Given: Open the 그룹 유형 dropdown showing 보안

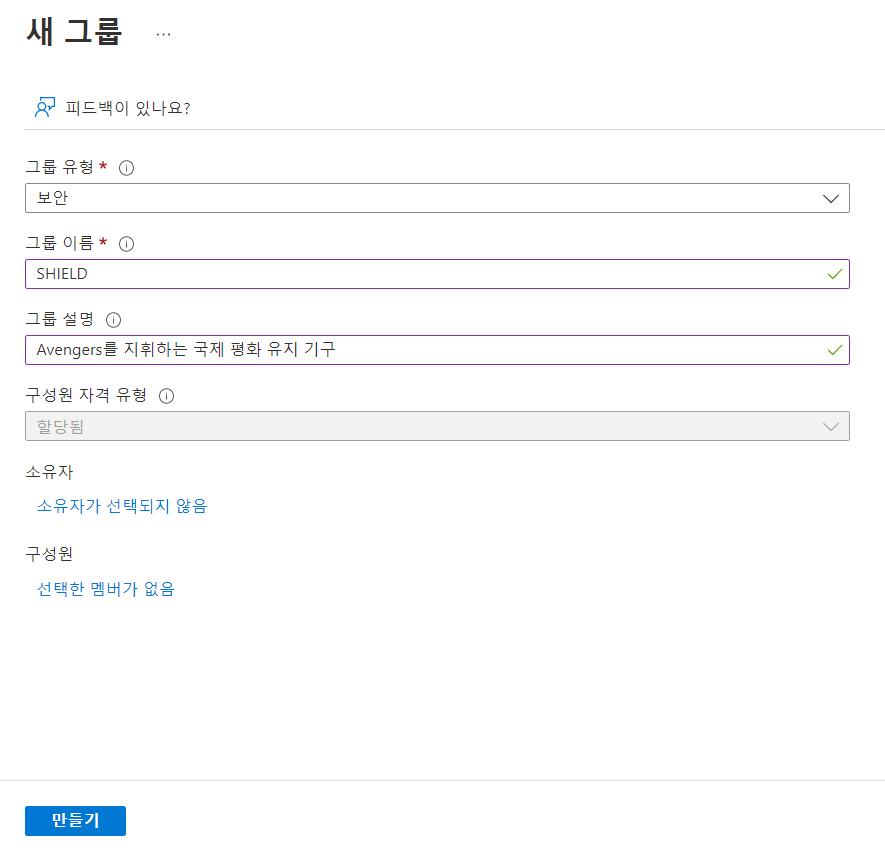Looking at the screenshot, I should pos(437,198).
